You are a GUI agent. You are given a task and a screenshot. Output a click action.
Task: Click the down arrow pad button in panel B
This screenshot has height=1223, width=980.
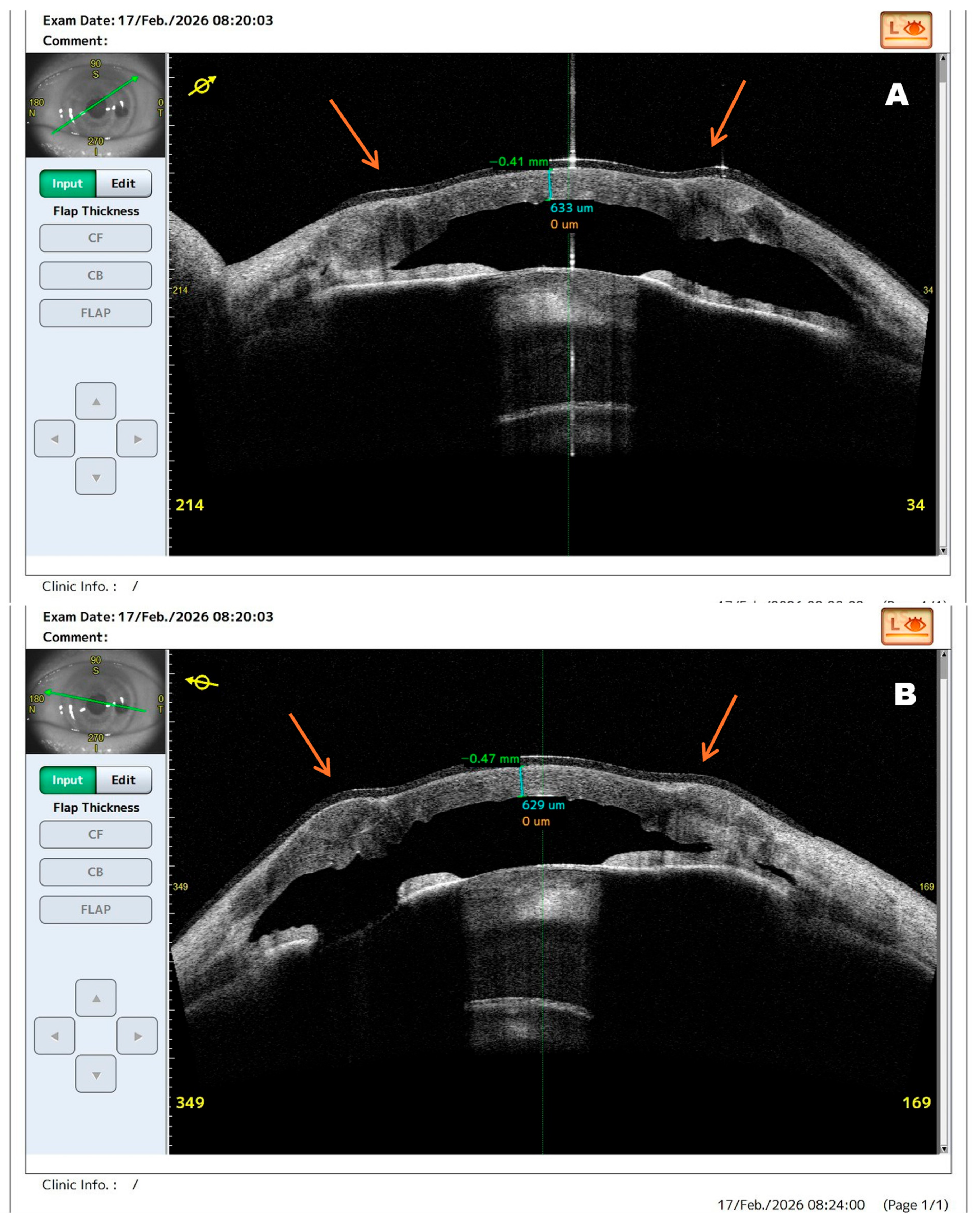click(x=96, y=1074)
